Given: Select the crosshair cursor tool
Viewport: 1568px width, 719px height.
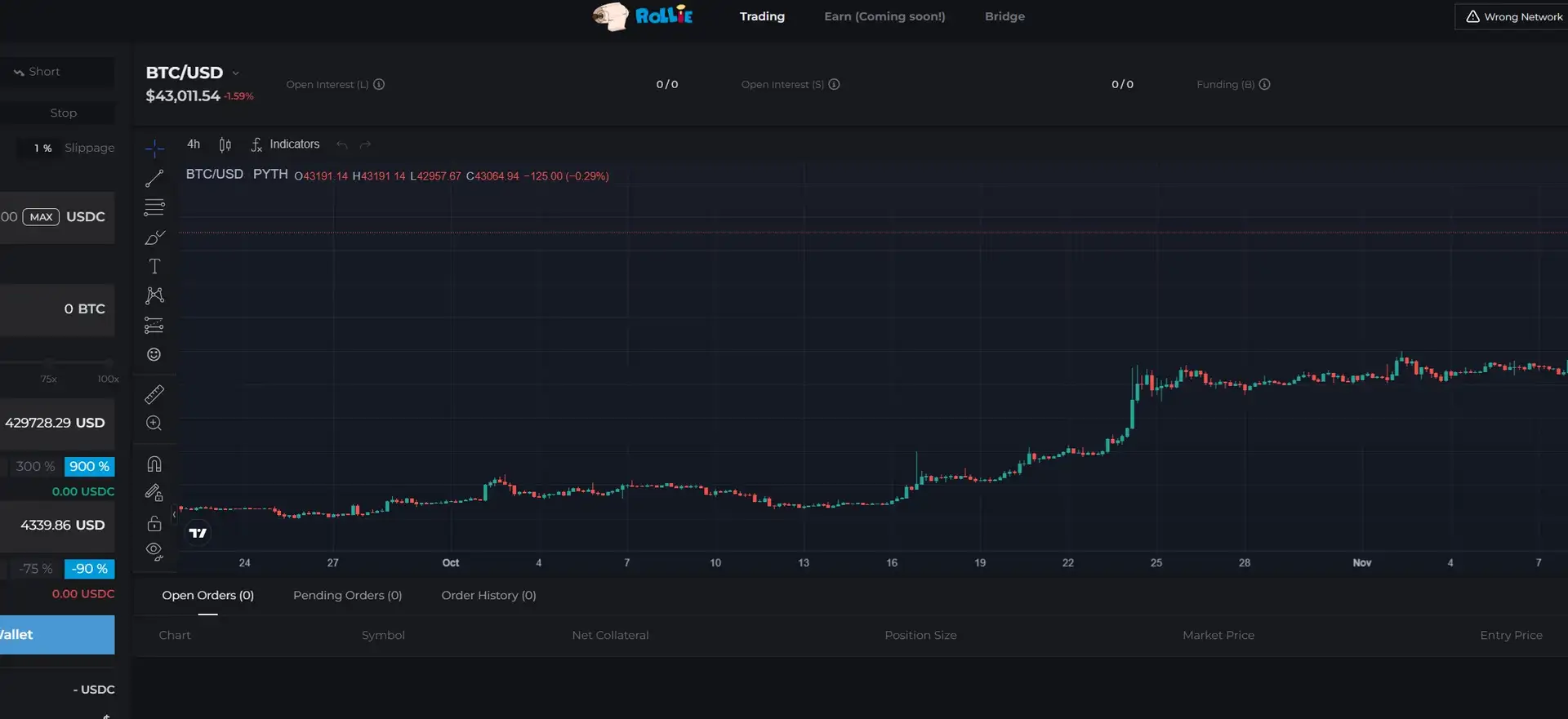Looking at the screenshot, I should (x=154, y=149).
